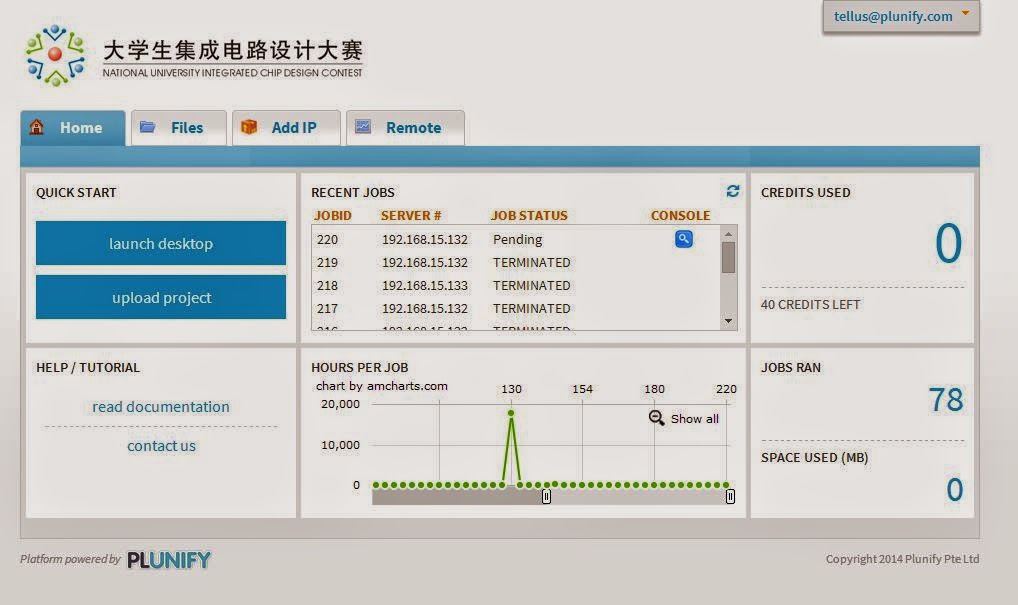Select job row 218

click(x=515, y=285)
